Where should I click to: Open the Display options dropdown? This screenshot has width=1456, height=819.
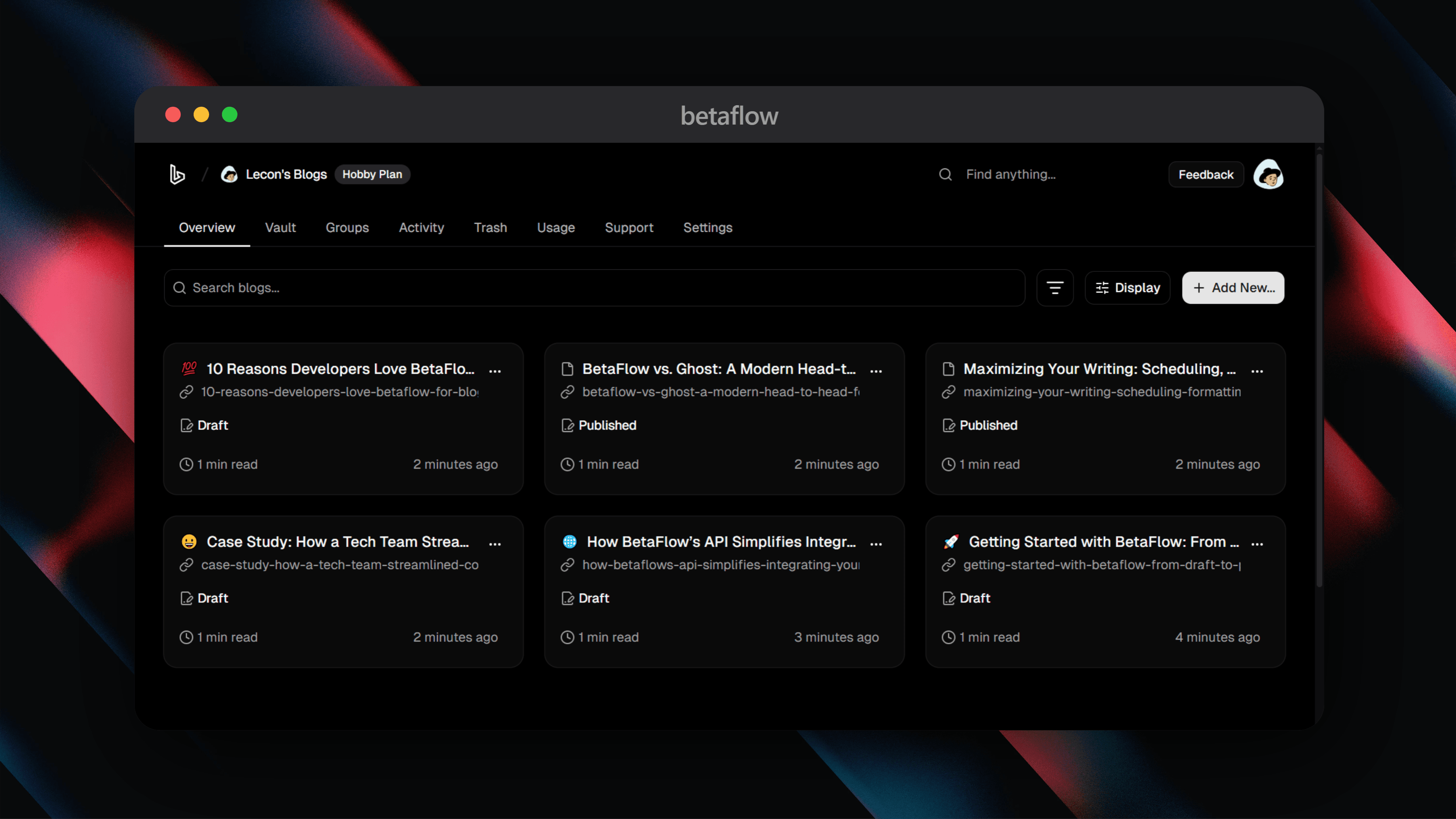tap(1128, 288)
